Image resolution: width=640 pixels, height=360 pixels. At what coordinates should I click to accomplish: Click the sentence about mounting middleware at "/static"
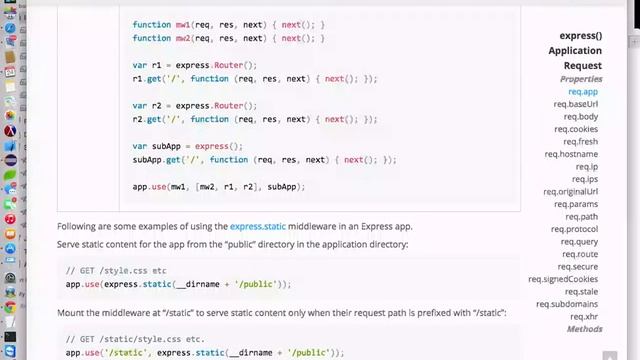point(282,313)
